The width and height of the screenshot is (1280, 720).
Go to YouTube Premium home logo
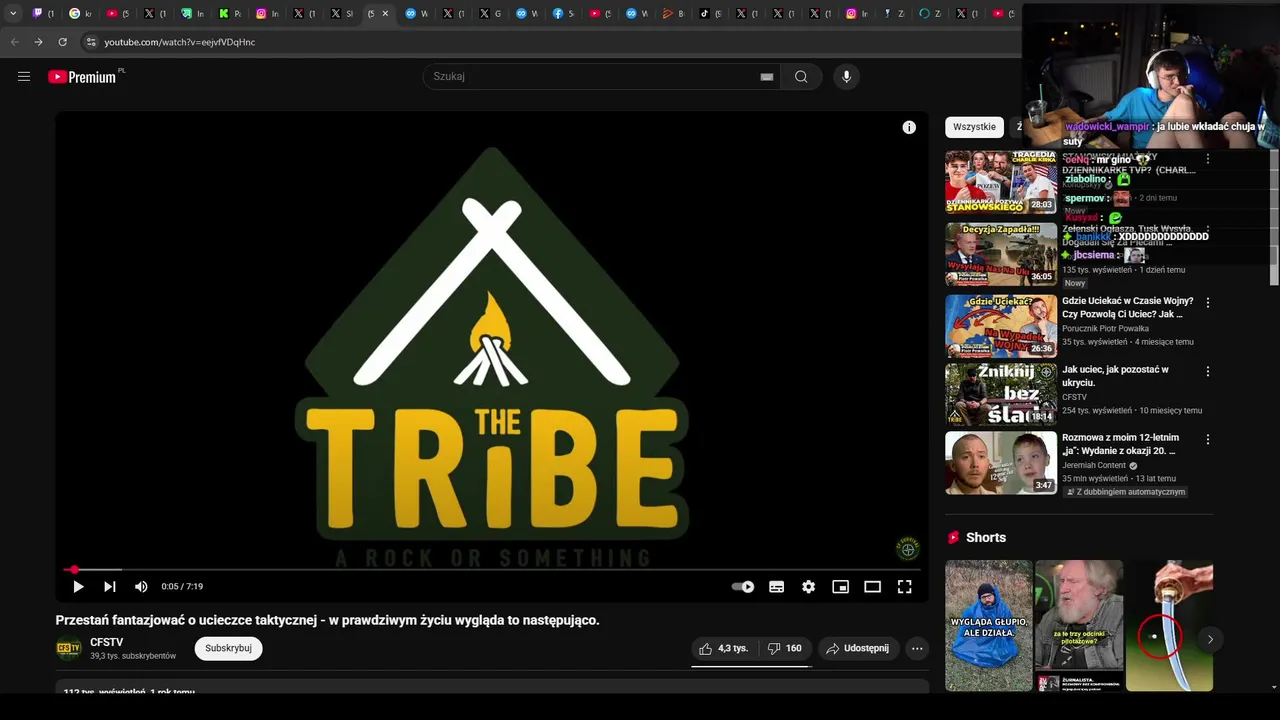(x=84, y=77)
